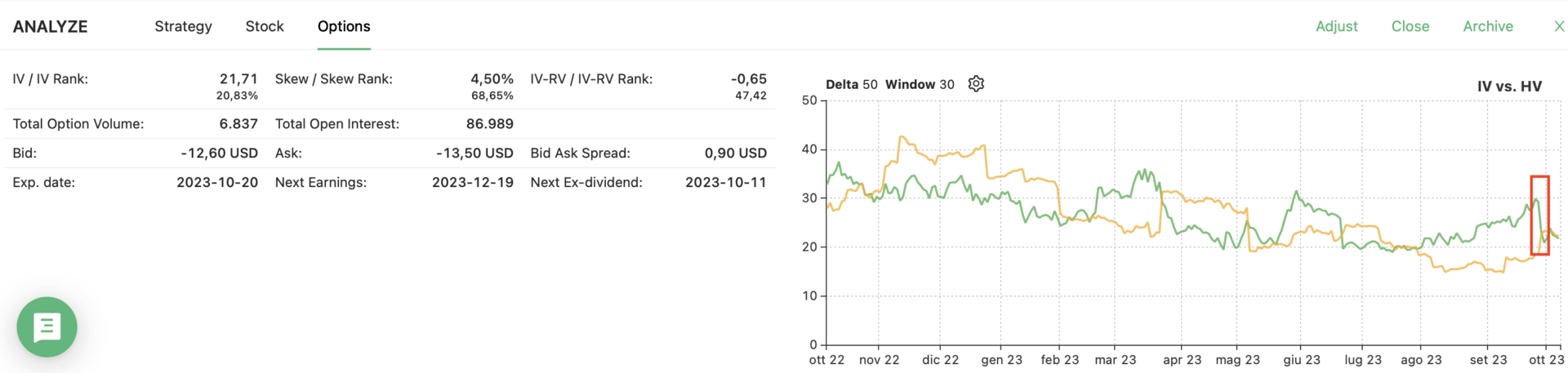Click the IV / IV Rank value 21,71
This screenshot has height=373, width=1568.
click(238, 79)
